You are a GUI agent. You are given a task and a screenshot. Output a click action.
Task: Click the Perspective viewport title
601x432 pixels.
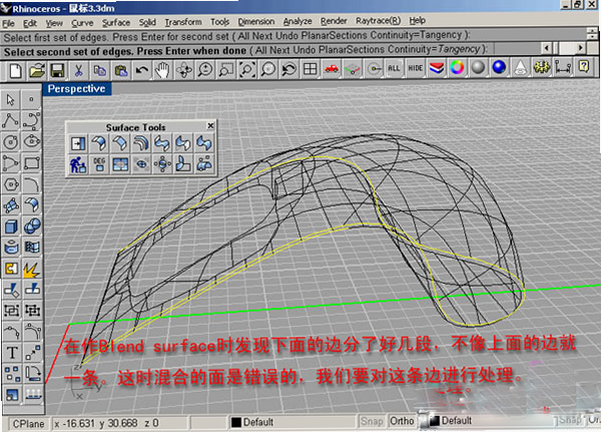(77, 89)
